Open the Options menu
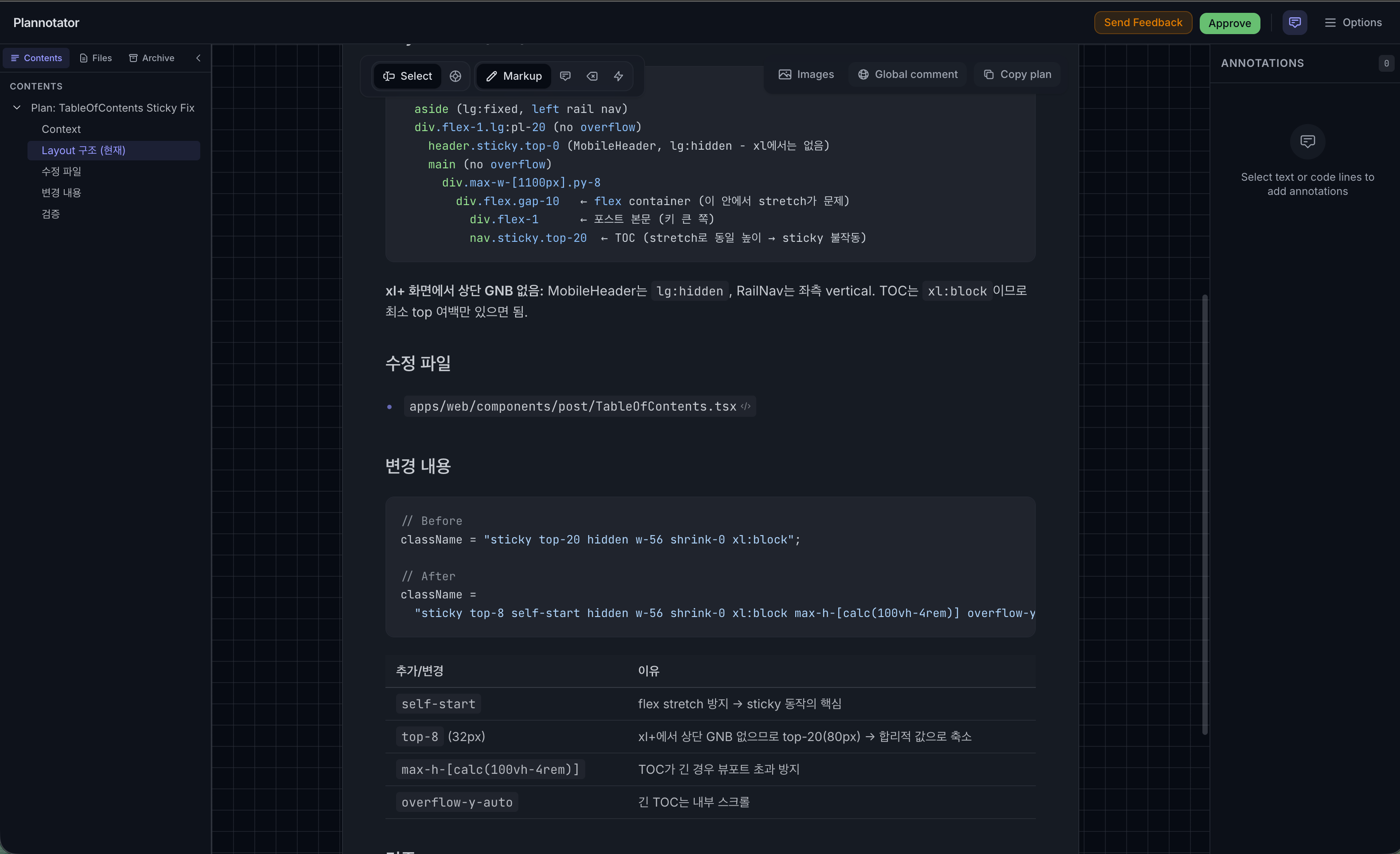This screenshot has width=1400, height=854. point(1353,23)
